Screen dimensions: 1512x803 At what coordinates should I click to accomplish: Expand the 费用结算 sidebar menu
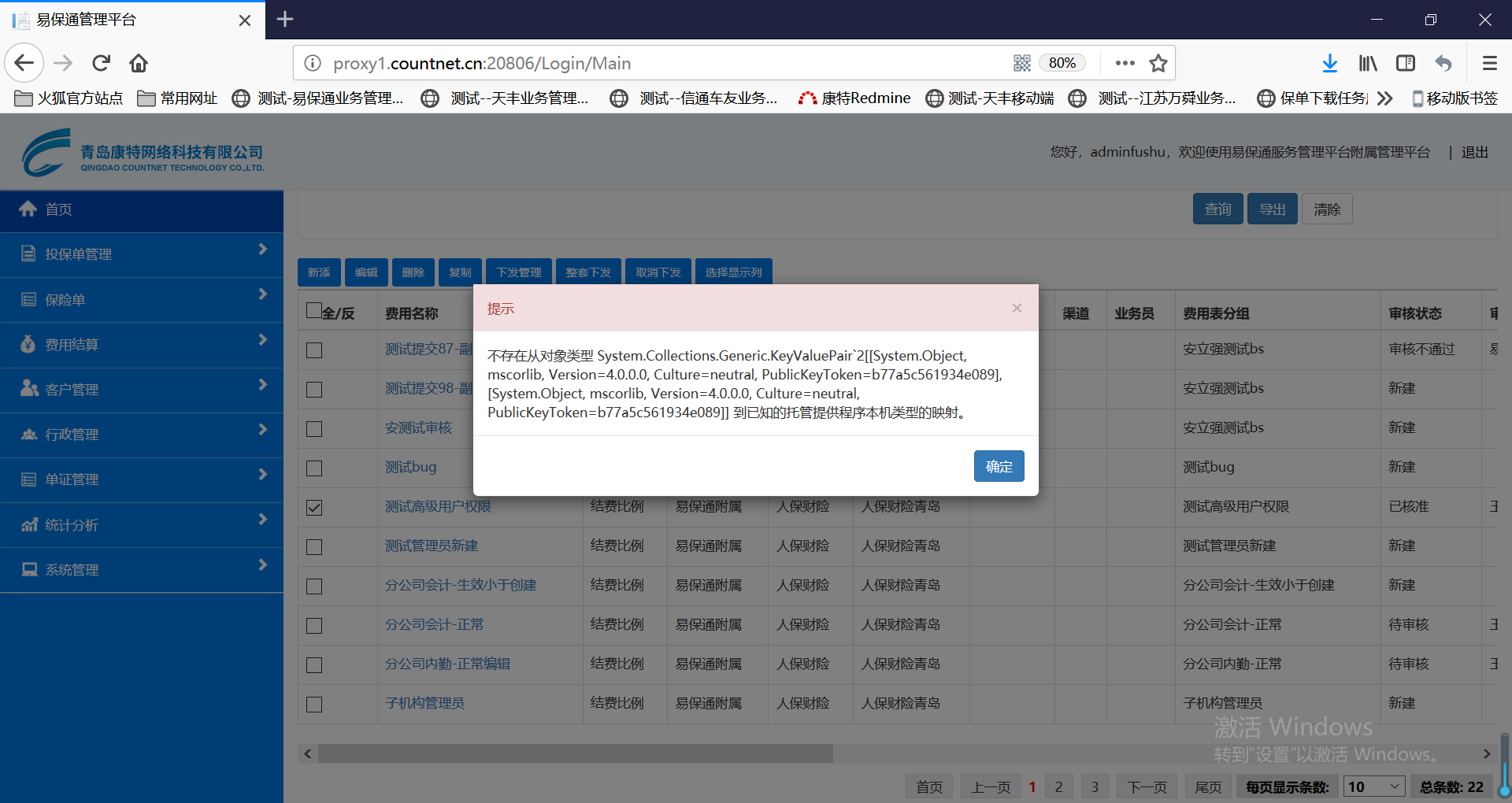[x=142, y=345]
